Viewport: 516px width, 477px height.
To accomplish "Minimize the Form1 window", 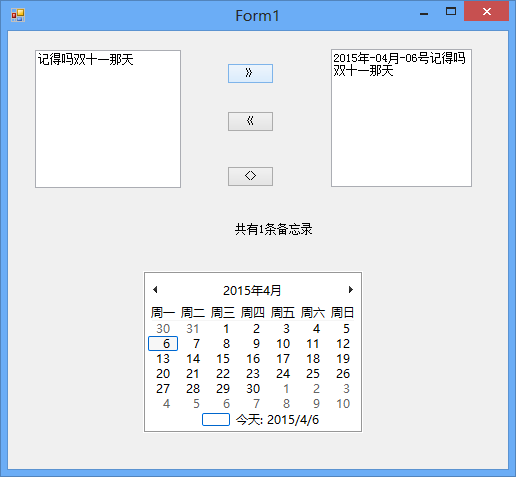I will click(424, 12).
